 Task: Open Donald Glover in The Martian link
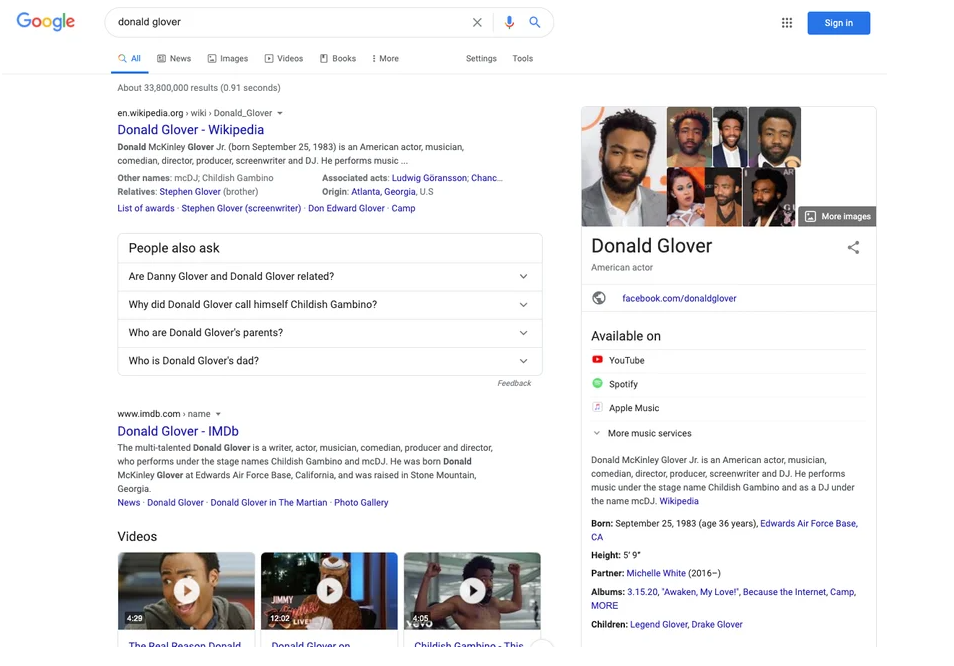click(x=268, y=502)
